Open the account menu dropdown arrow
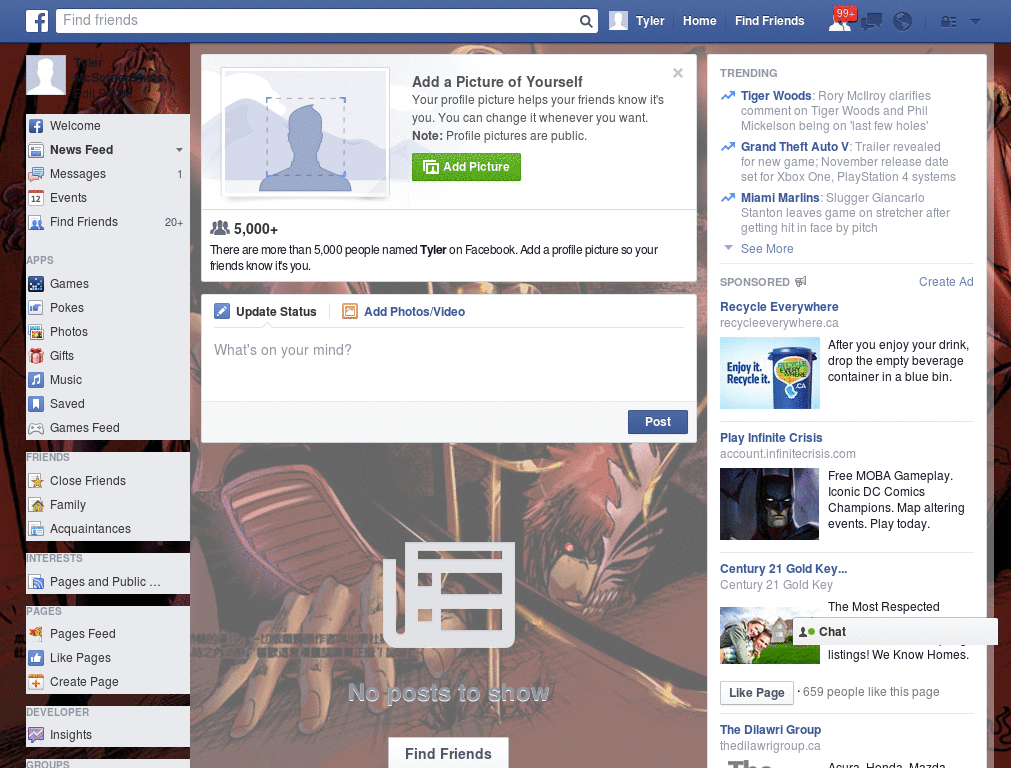1024x768 pixels. pyautogui.click(x=976, y=22)
